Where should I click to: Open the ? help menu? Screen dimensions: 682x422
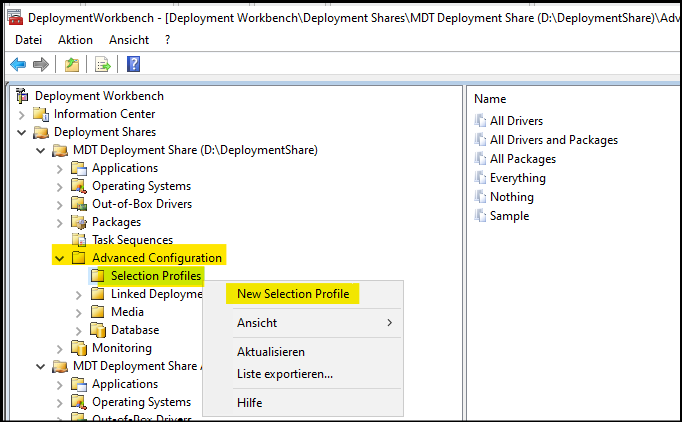167,40
